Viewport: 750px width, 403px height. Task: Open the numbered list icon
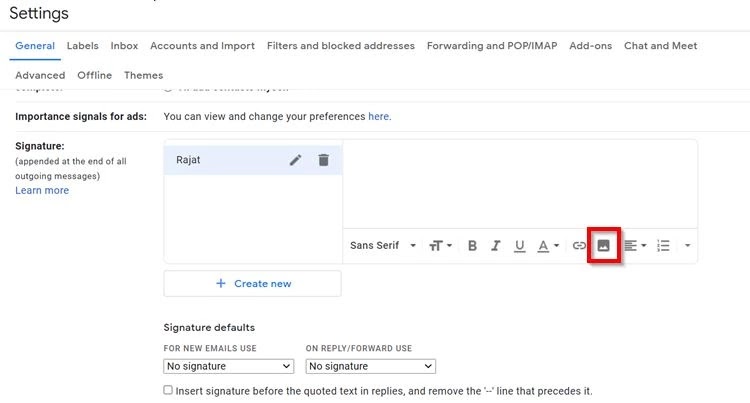pos(663,246)
